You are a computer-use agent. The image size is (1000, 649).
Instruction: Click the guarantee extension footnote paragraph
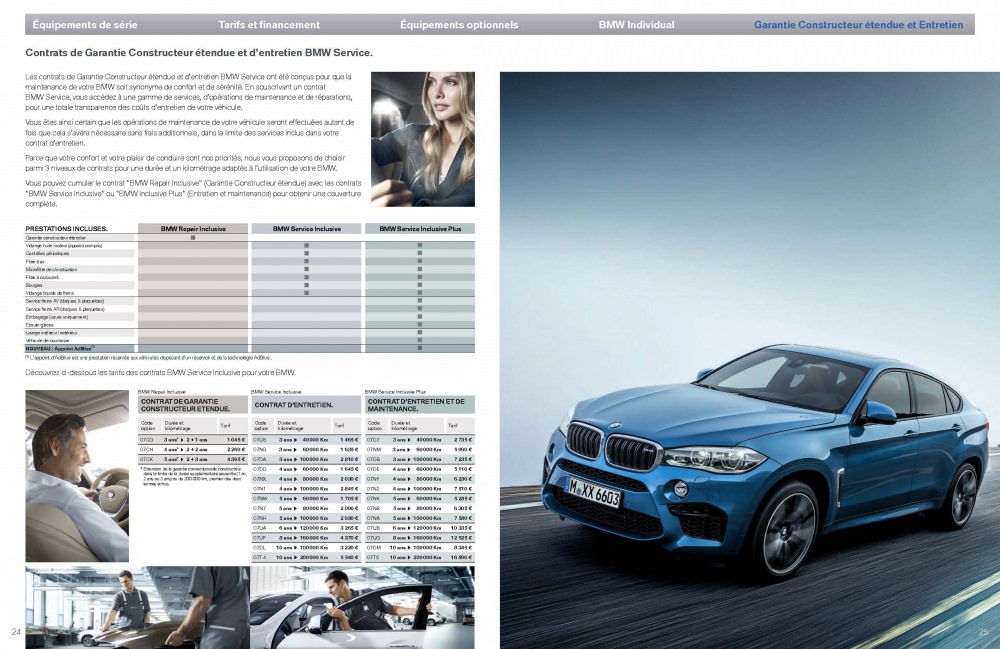[x=193, y=476]
